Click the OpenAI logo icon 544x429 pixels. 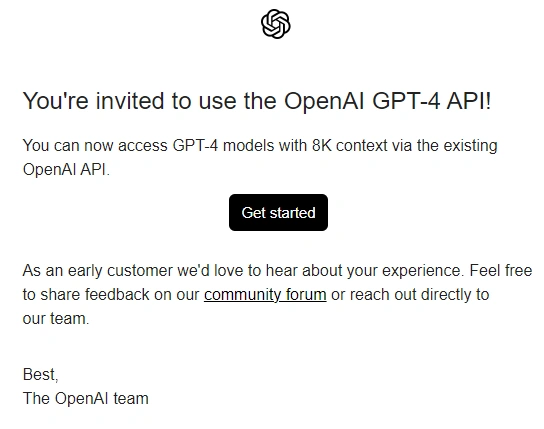click(x=275, y=24)
